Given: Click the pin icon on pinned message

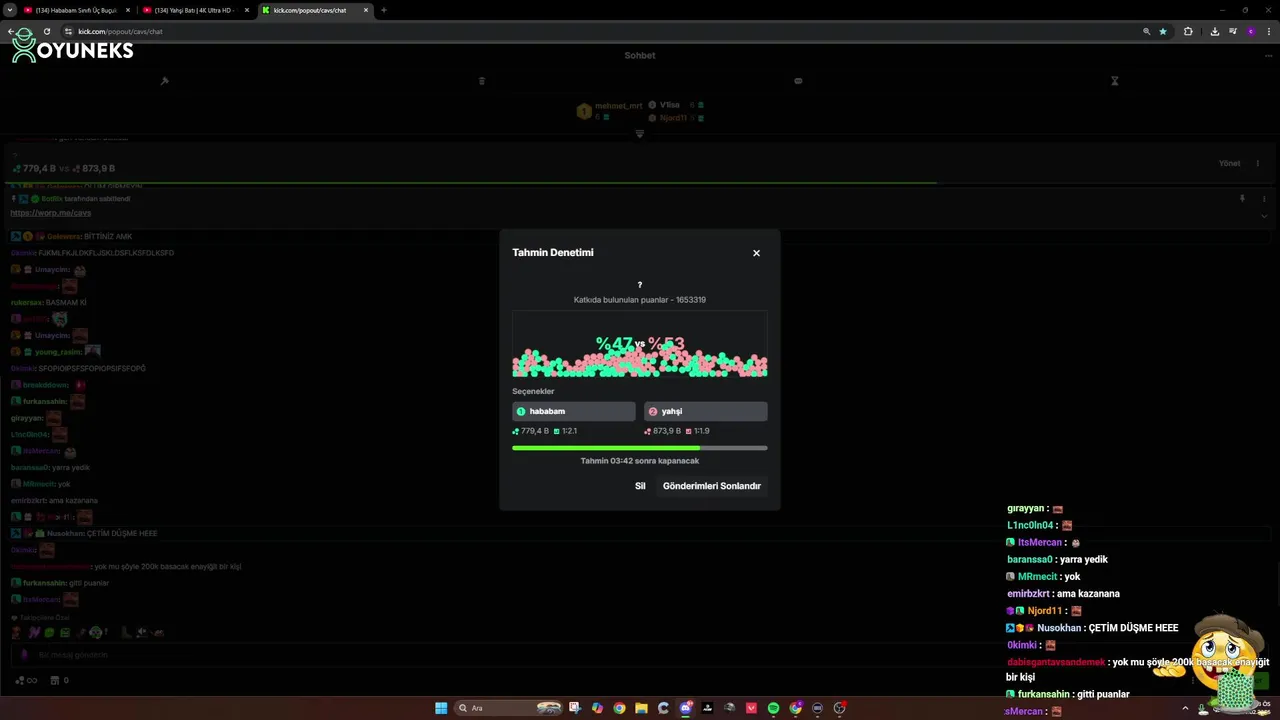Looking at the screenshot, I should 1242,198.
